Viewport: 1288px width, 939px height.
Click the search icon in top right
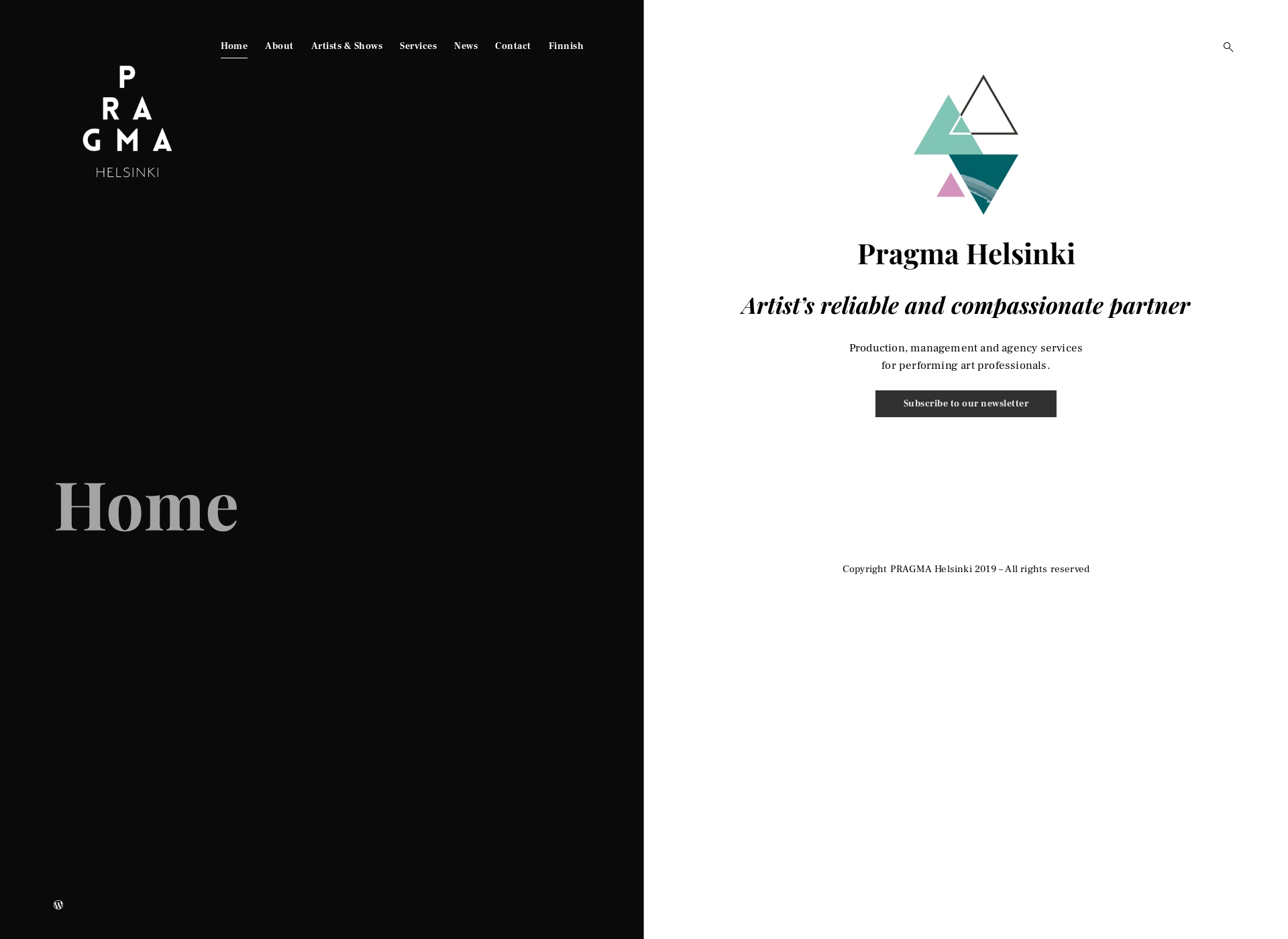click(1228, 45)
